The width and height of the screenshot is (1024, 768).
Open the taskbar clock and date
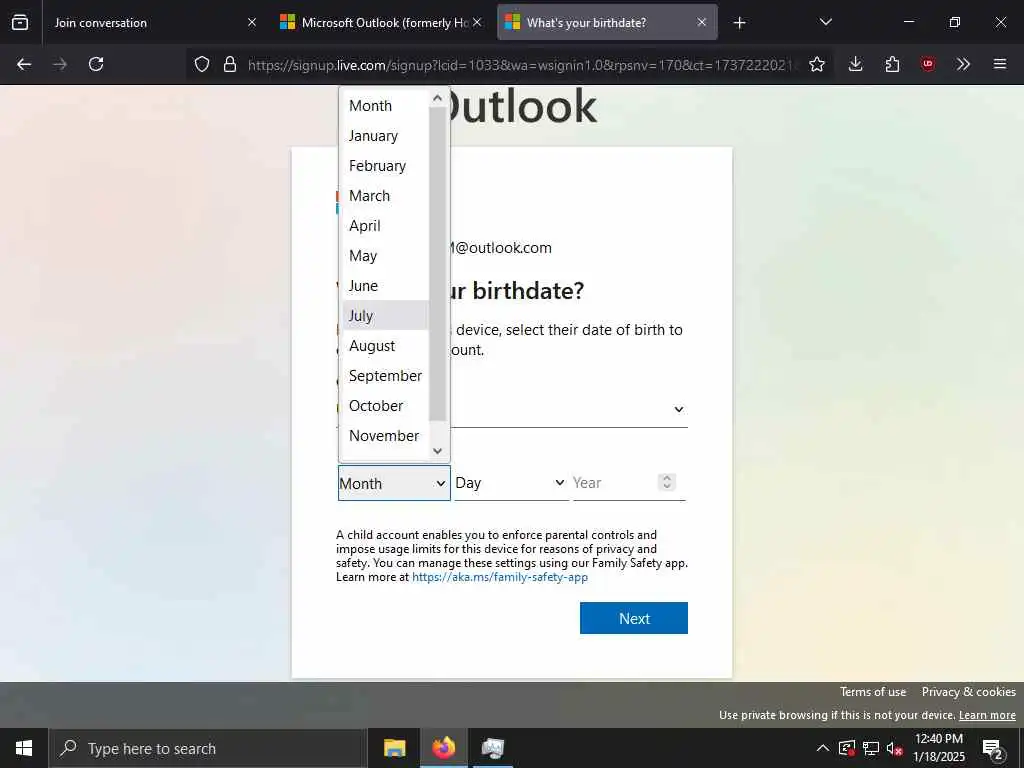pos(938,748)
